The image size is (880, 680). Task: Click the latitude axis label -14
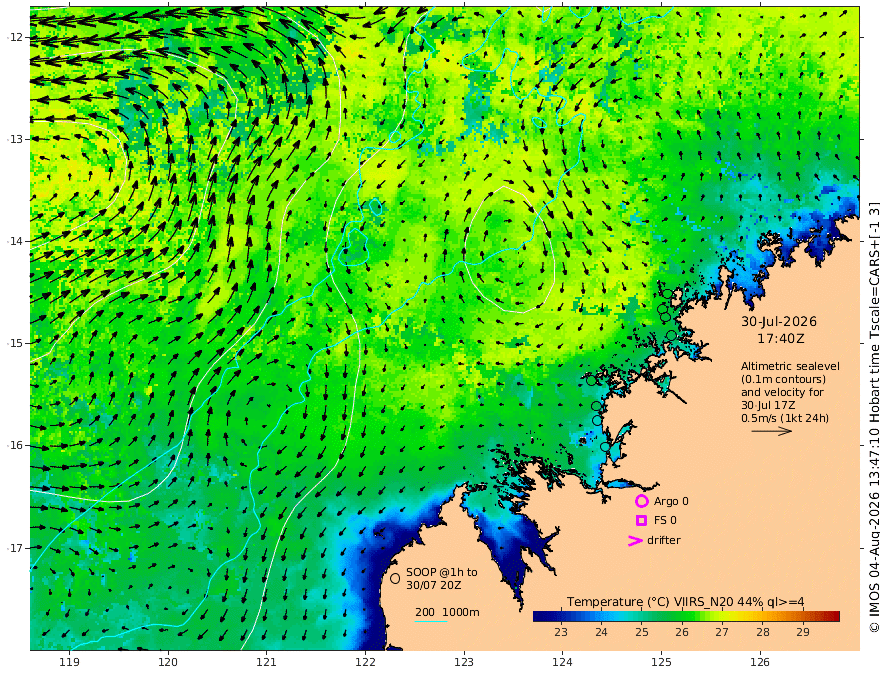coord(15,241)
